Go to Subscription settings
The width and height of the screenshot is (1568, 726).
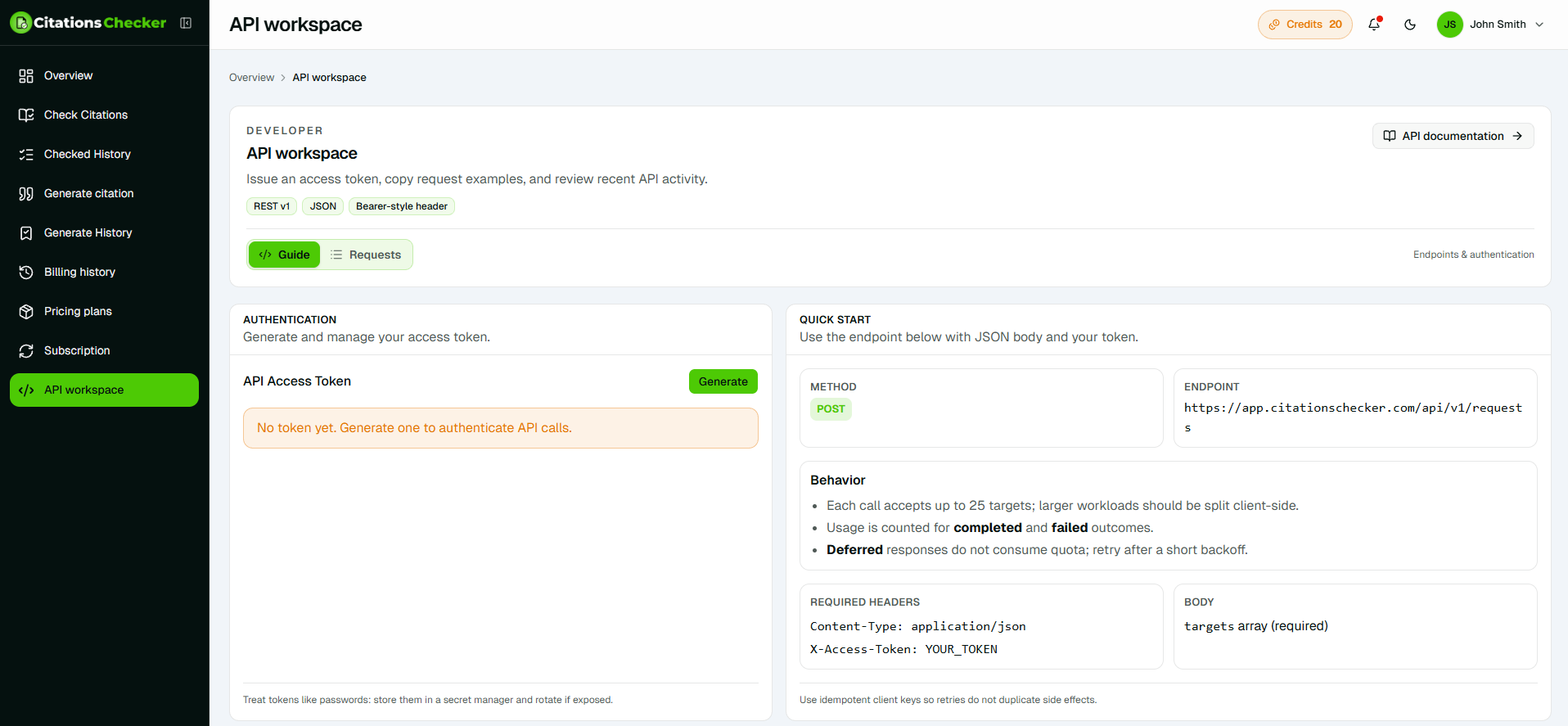(104, 351)
